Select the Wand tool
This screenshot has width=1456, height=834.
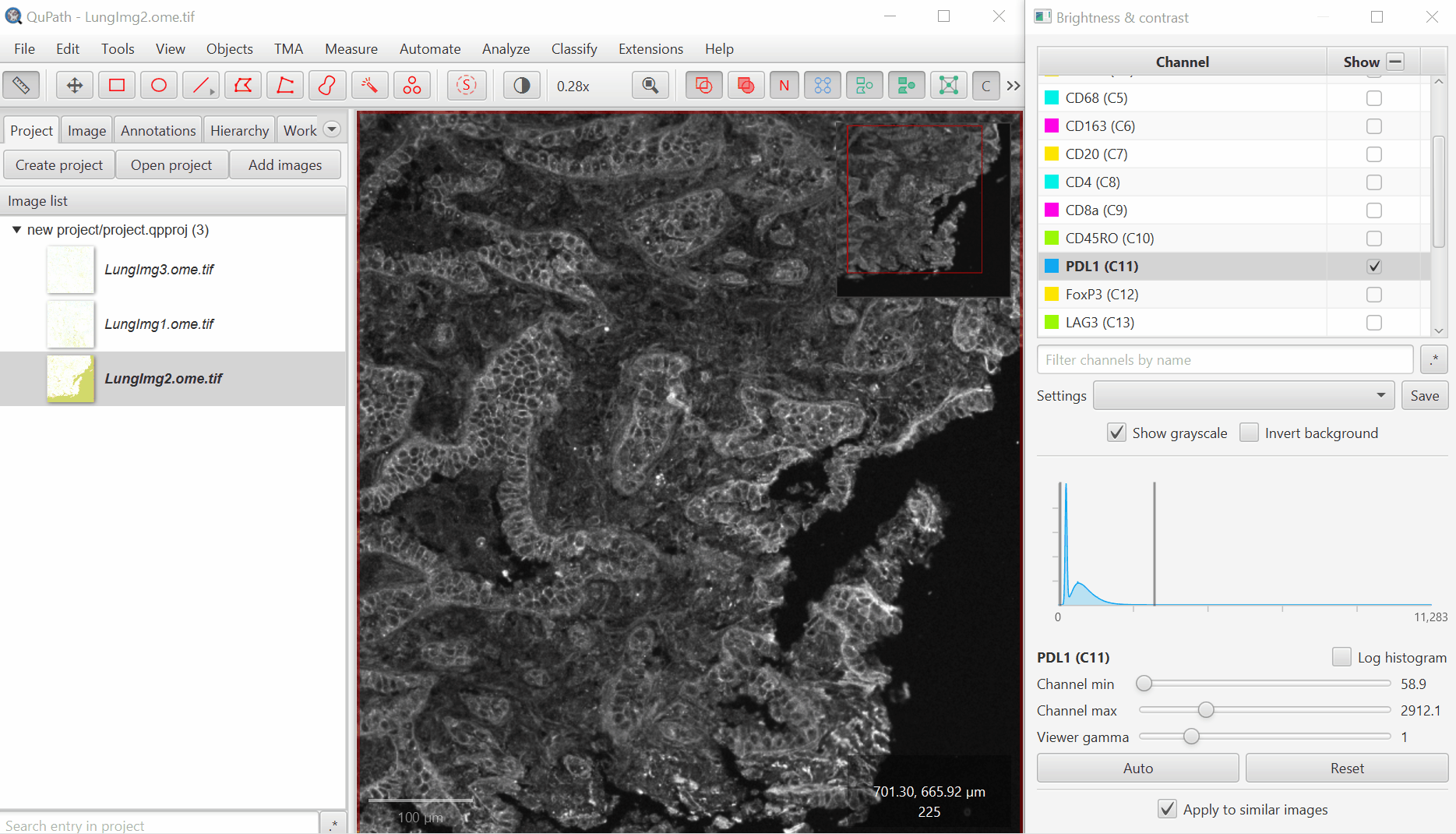[x=369, y=86]
